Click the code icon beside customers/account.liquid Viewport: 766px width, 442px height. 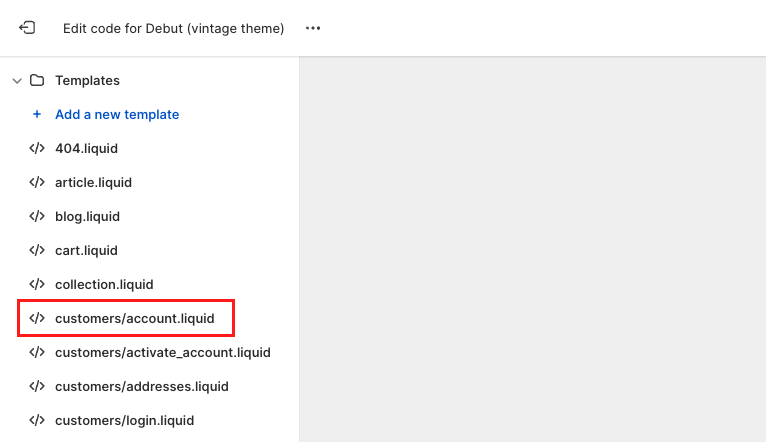(37, 318)
